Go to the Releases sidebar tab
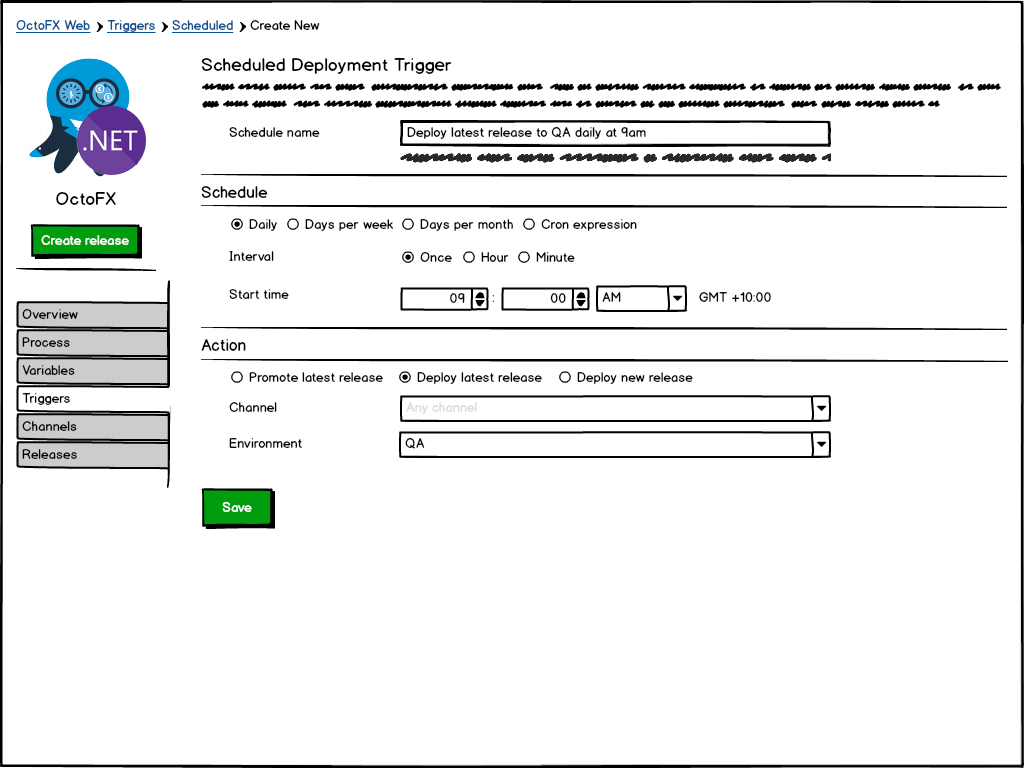The height and width of the screenshot is (768, 1024). pyautogui.click(x=92, y=455)
